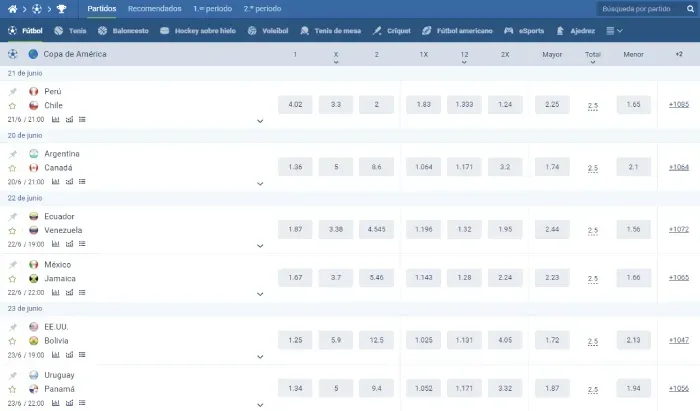
Task: Open more sports menu dropdown
Action: click(x=613, y=31)
